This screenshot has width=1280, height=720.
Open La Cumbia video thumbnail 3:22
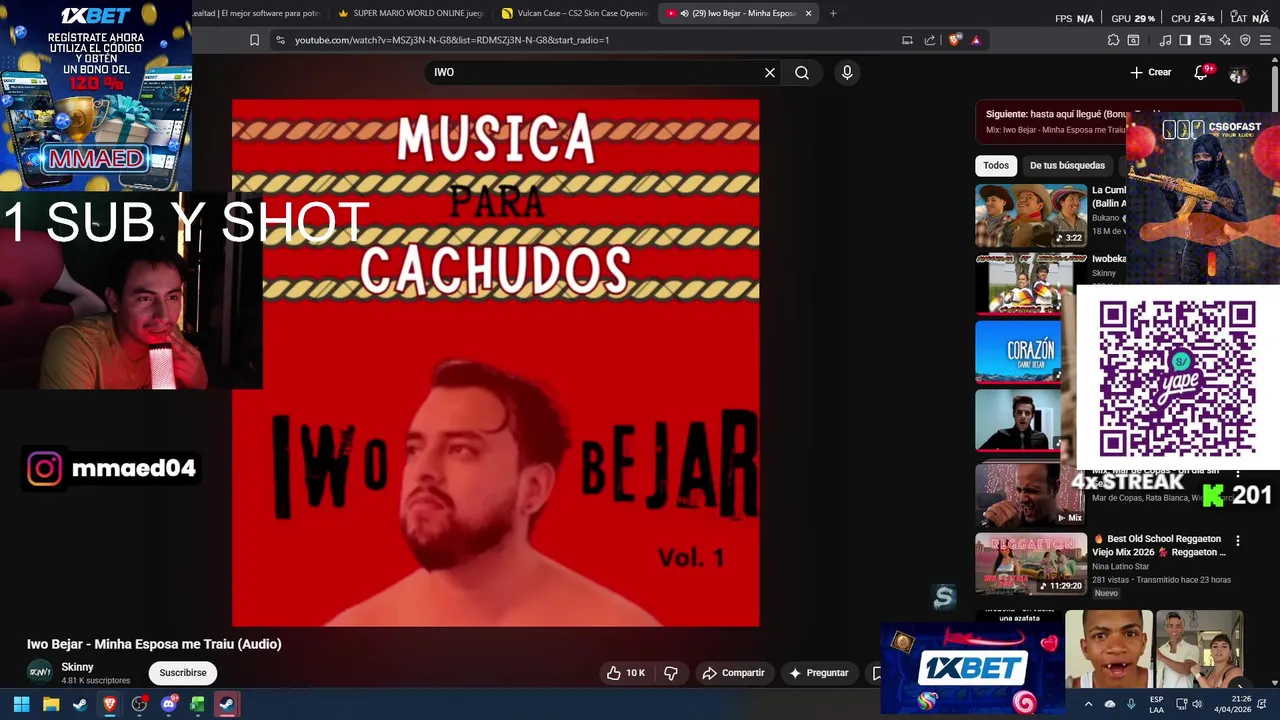click(1031, 216)
